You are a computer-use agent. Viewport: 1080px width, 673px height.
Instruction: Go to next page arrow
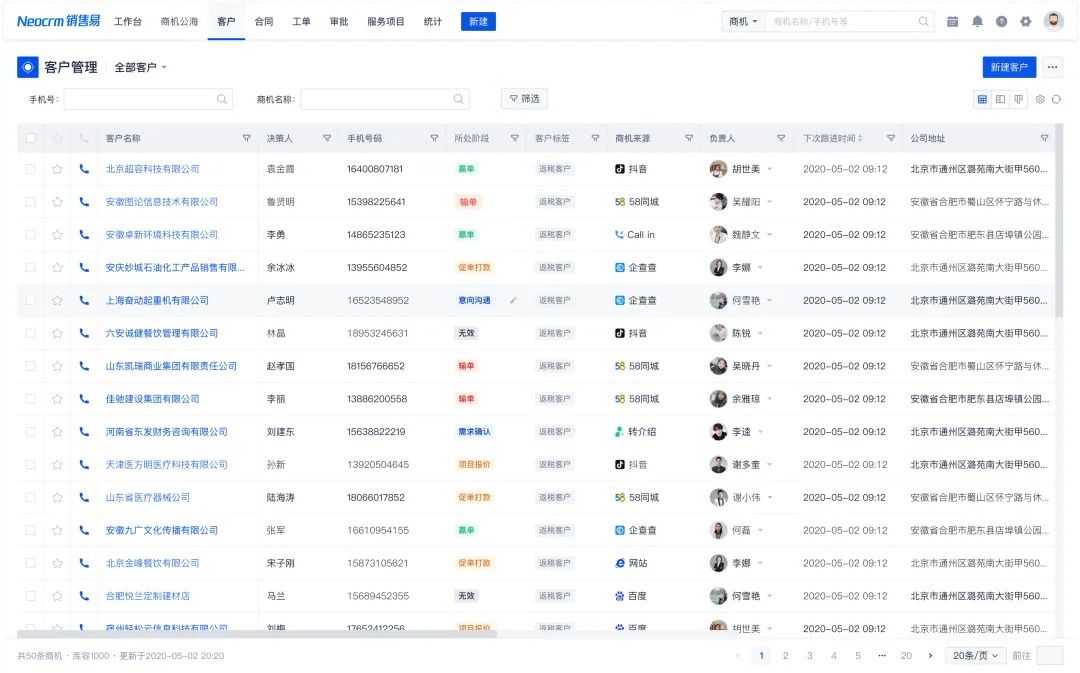931,656
